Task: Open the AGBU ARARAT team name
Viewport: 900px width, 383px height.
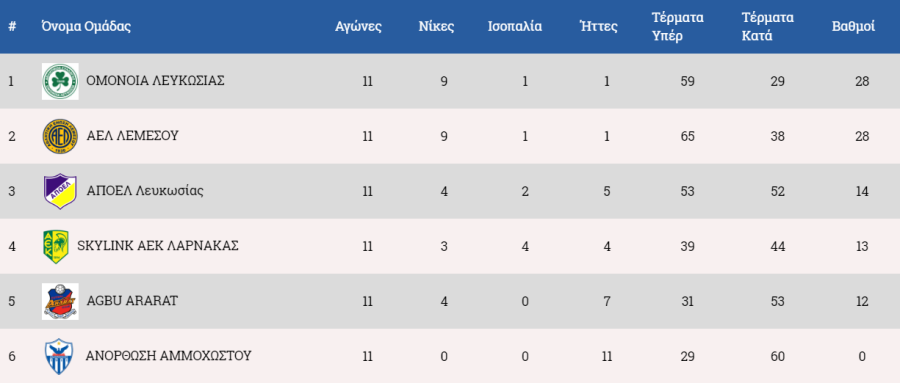Action: pos(132,301)
